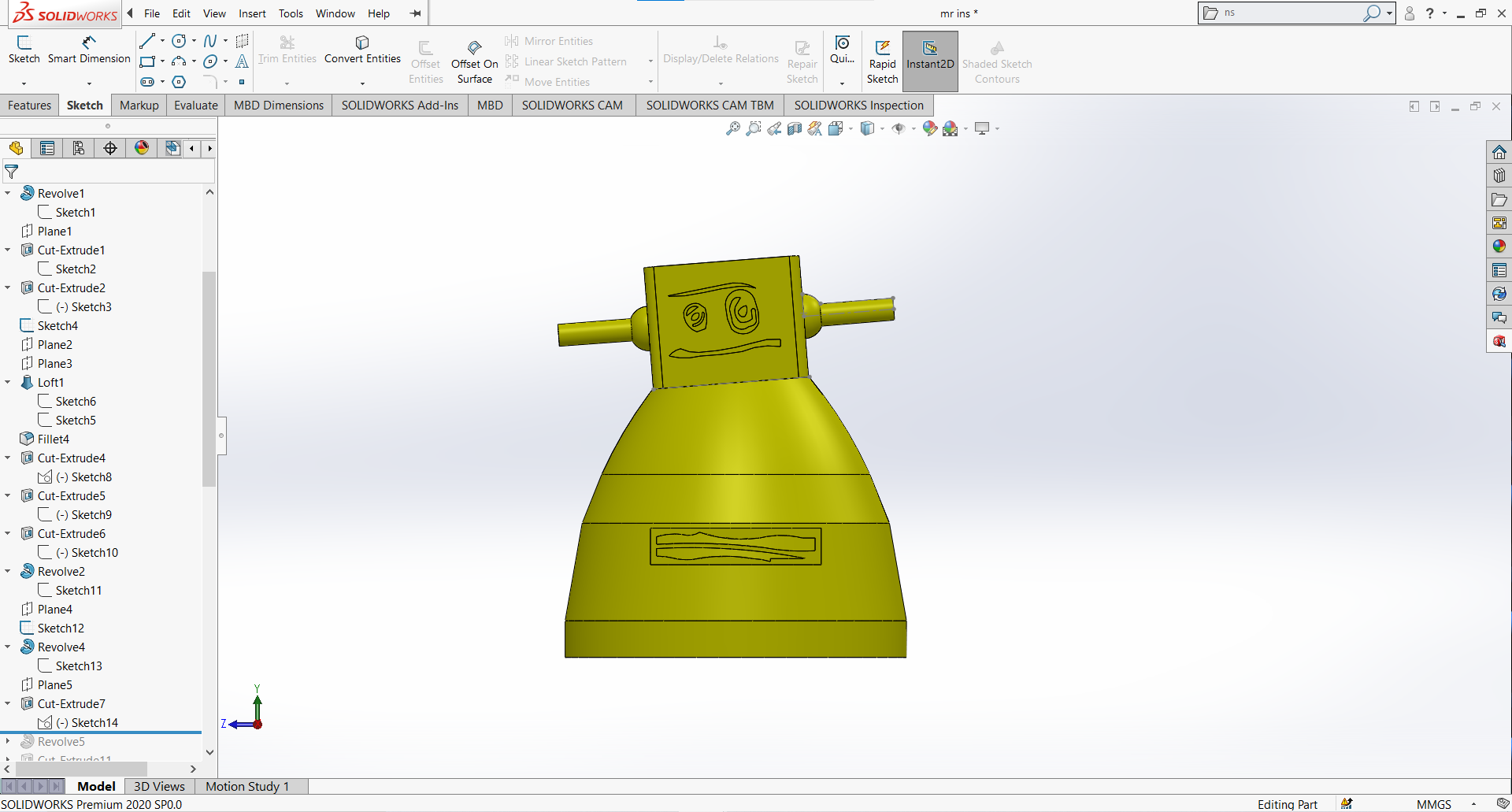This screenshot has width=1512, height=812.
Task: Open the Edit Appearance color tool
Action: tap(930, 128)
